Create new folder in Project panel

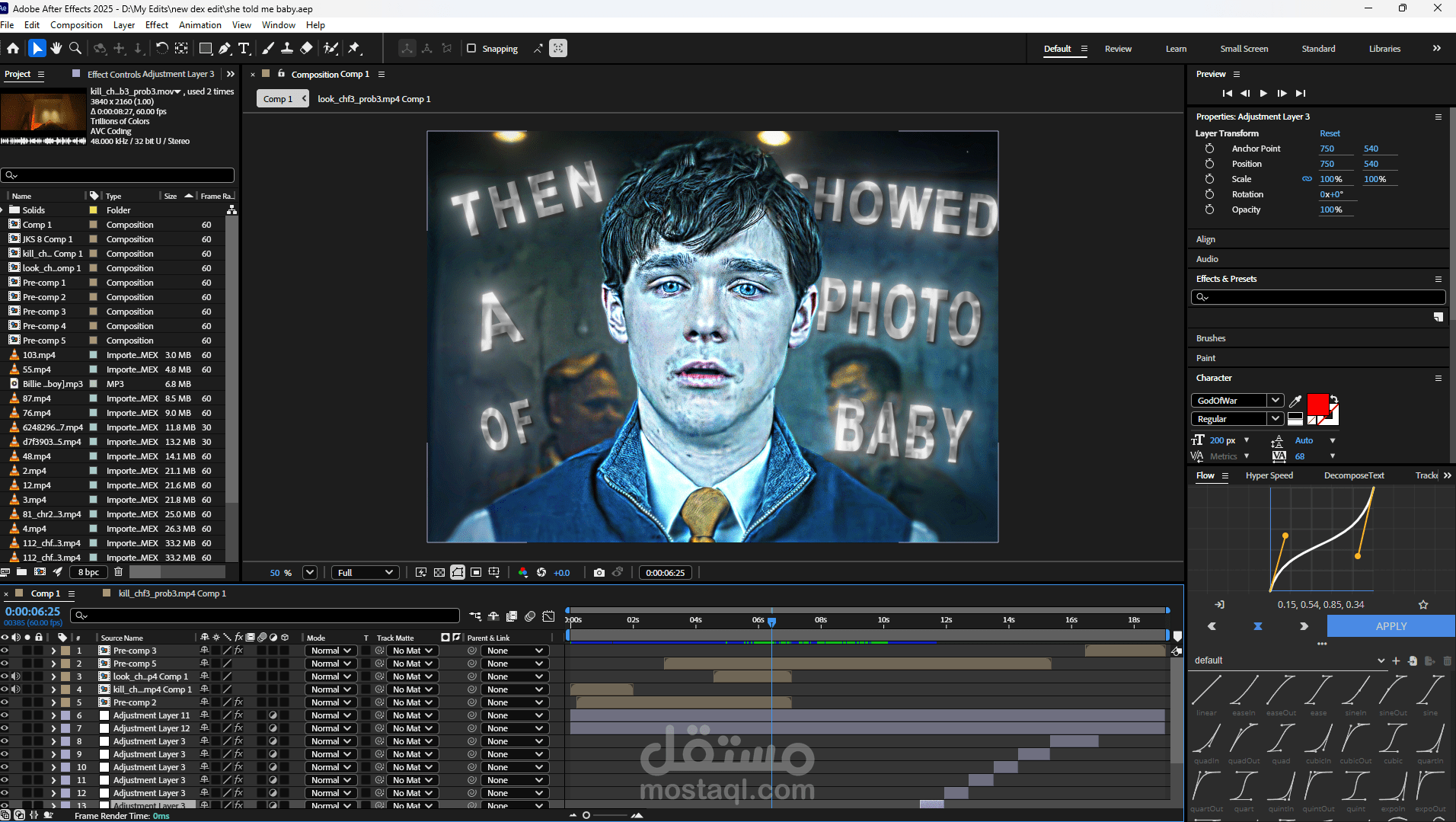[21, 571]
